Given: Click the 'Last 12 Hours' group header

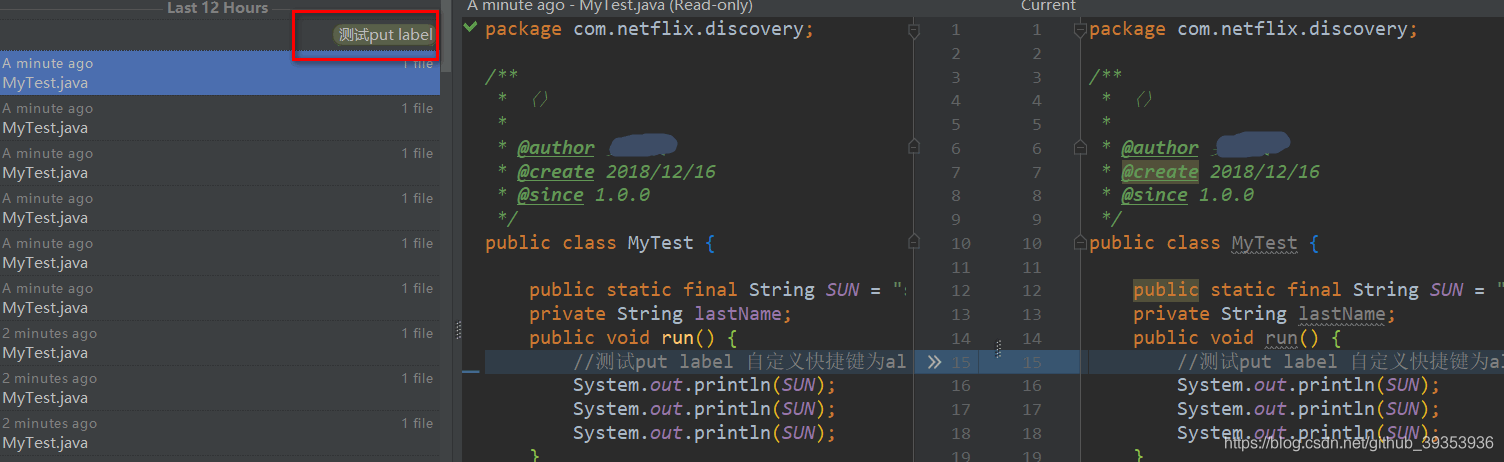Looking at the screenshot, I should pos(217,8).
